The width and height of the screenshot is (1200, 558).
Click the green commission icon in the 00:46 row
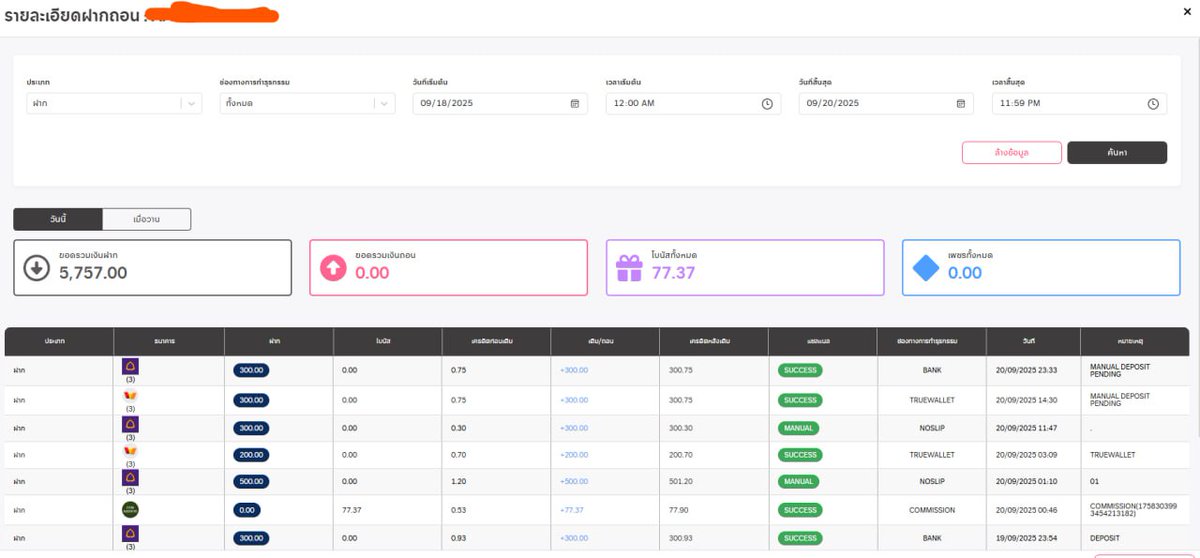tap(130, 509)
